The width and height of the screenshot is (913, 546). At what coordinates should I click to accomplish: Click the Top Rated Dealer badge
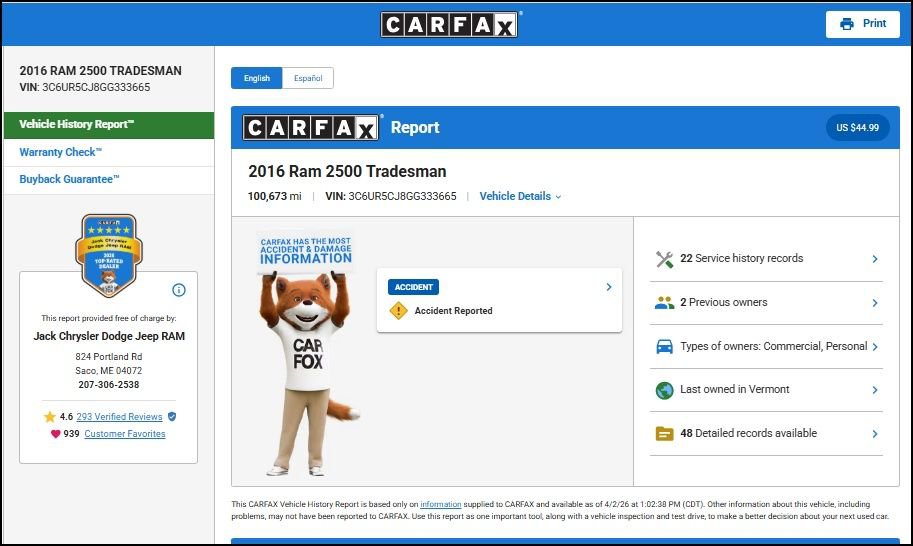tap(109, 255)
